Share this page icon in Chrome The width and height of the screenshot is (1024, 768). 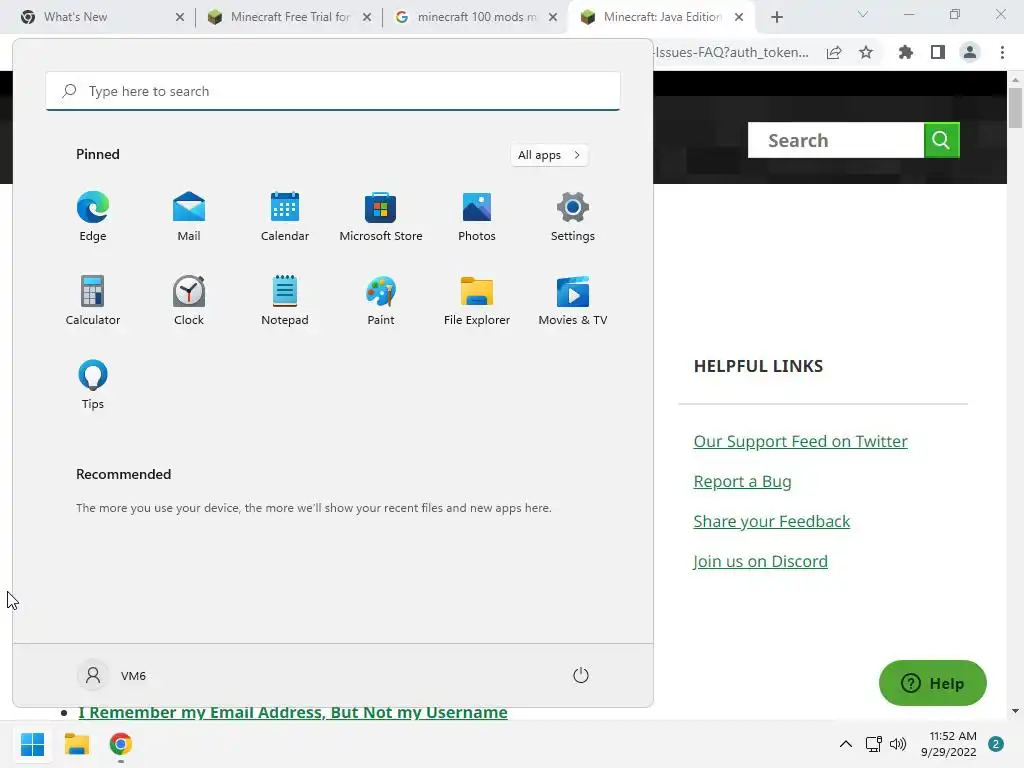point(834,52)
